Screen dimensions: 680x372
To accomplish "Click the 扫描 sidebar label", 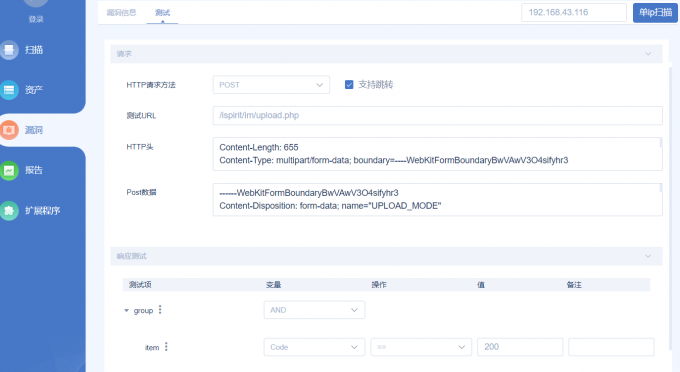I will click(34, 50).
